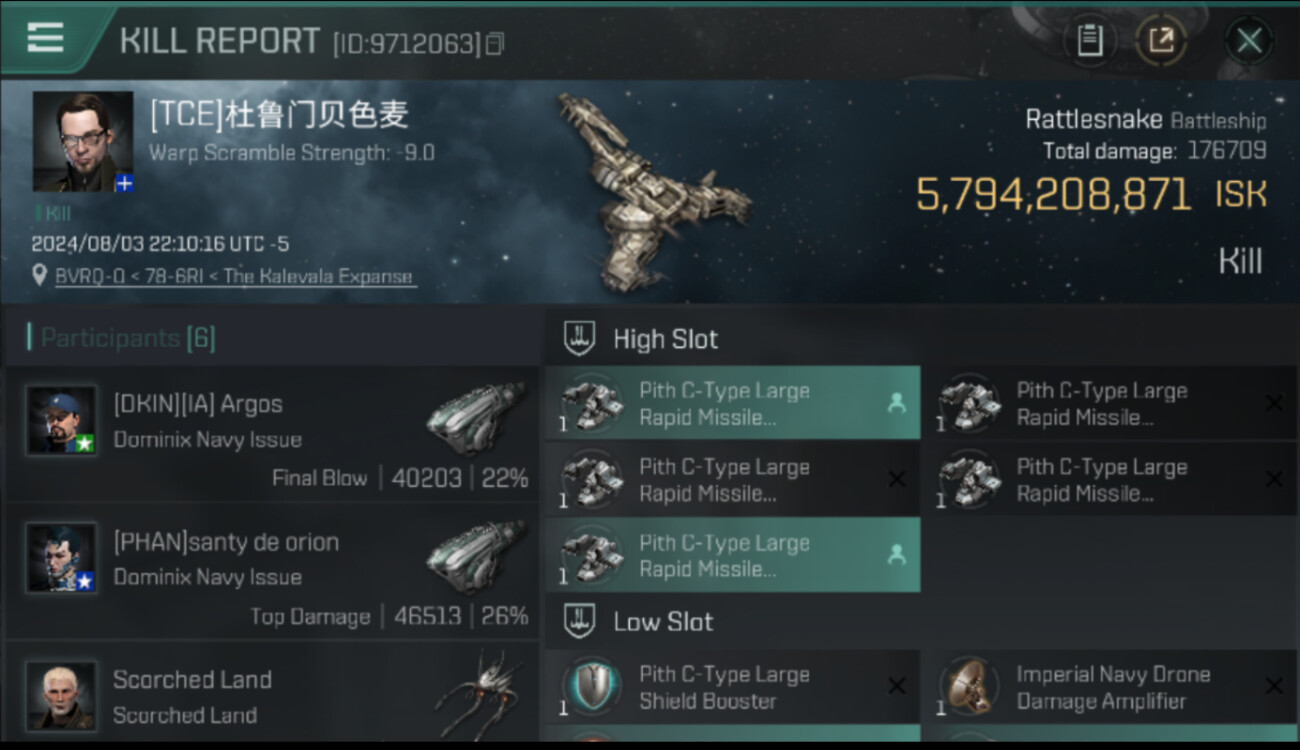Open the clipboard notes icon

tap(1090, 40)
